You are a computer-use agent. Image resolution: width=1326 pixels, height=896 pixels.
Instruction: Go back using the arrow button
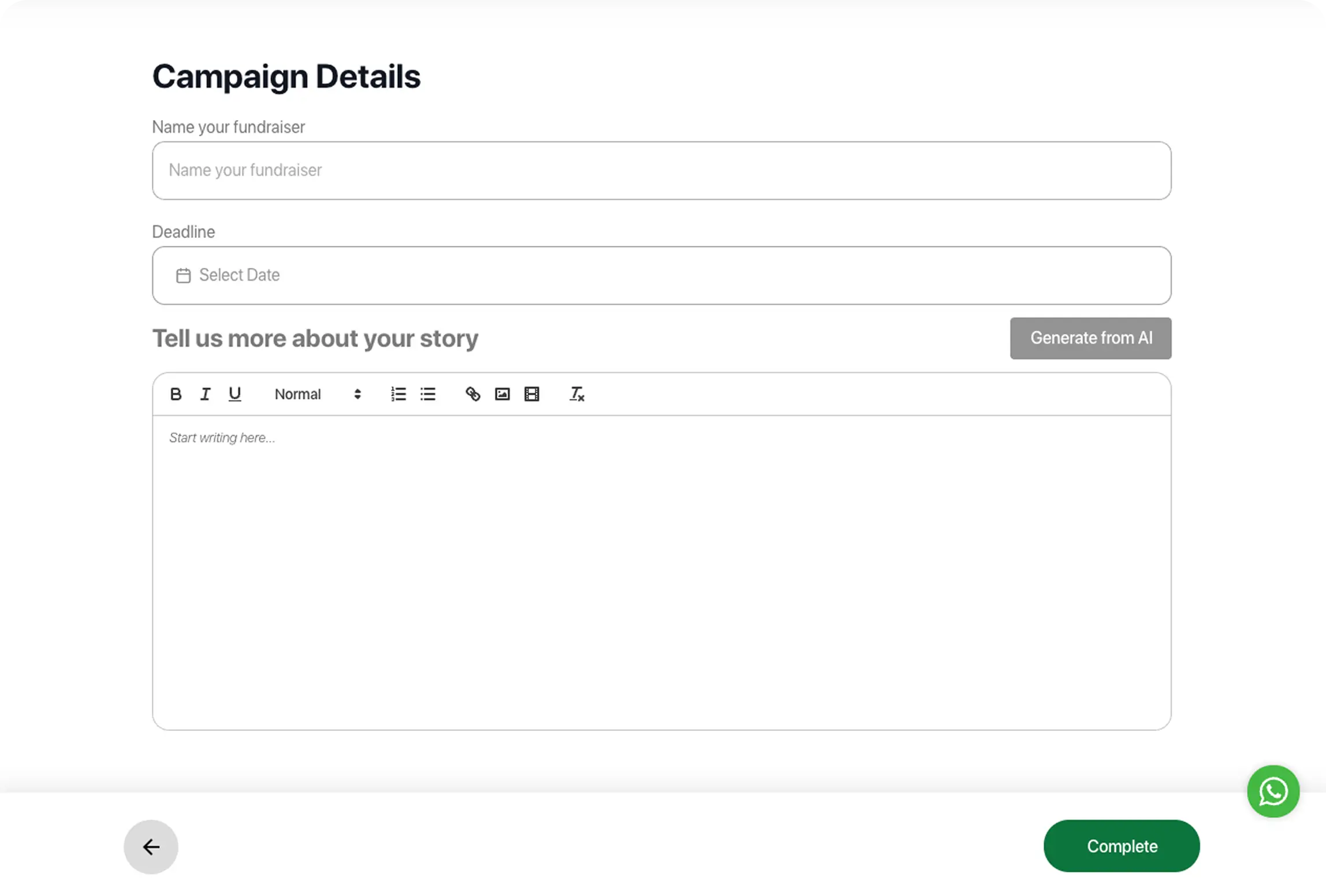click(x=151, y=847)
